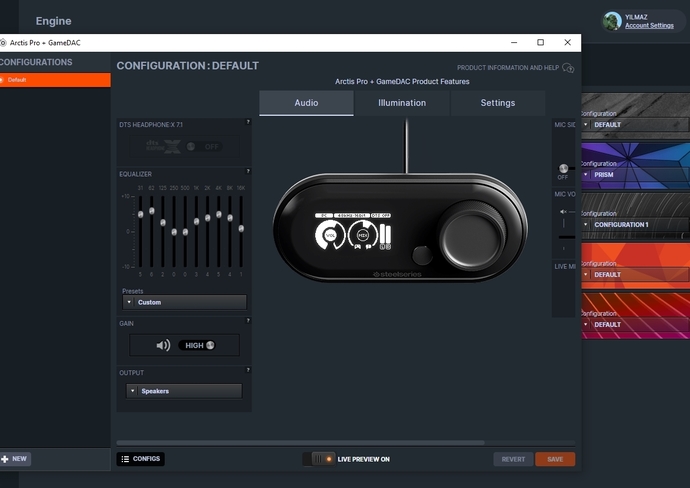The image size is (690, 488).
Task: Switch to the Illumination tab
Action: 402,103
